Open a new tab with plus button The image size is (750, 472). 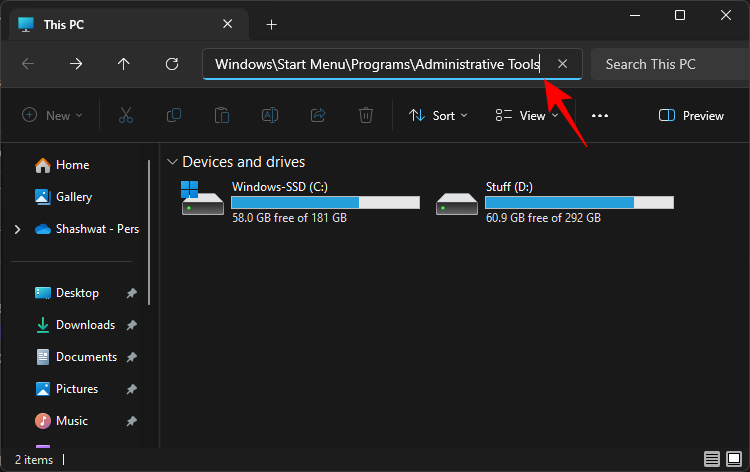click(271, 24)
